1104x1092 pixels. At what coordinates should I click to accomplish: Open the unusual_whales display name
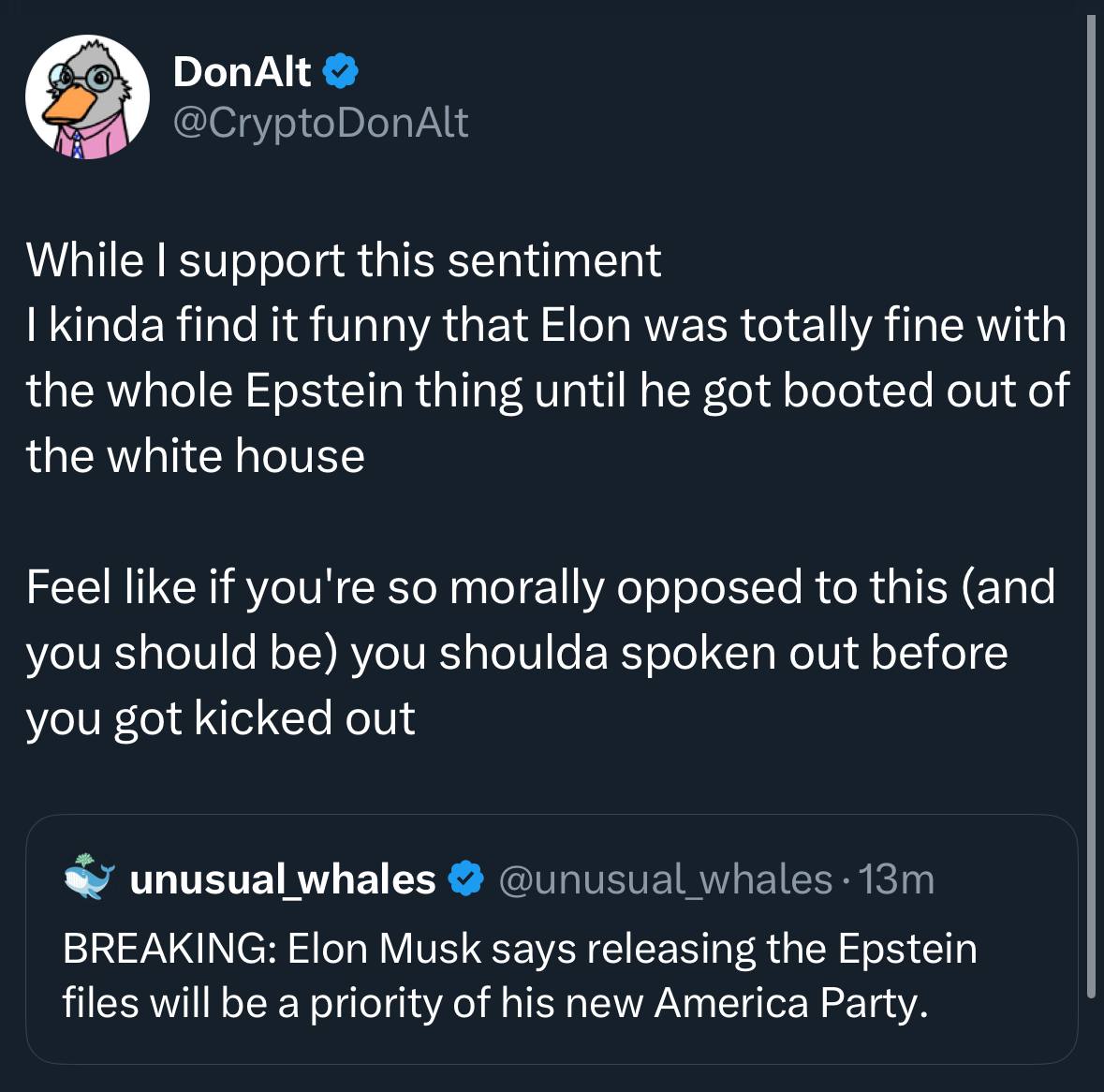pos(283,879)
